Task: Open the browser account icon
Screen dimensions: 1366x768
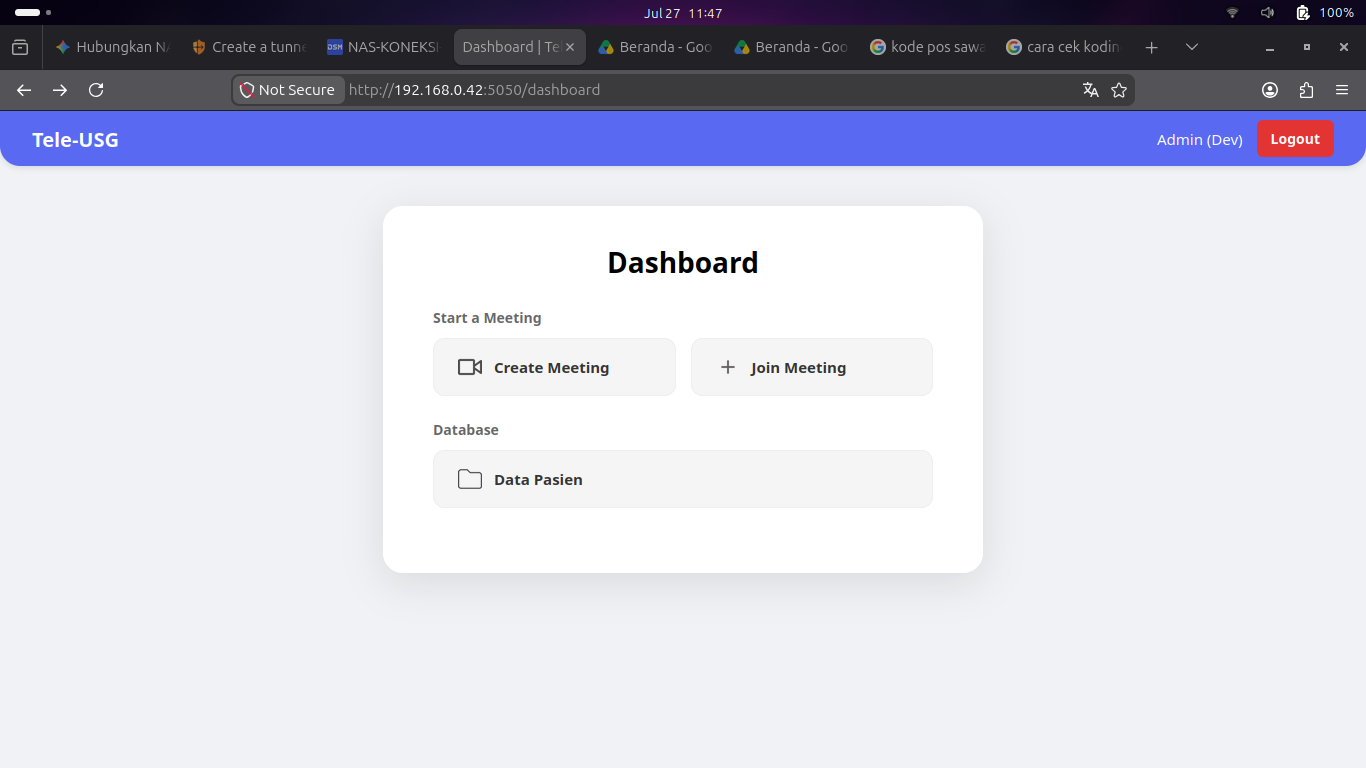Action: [x=1270, y=90]
